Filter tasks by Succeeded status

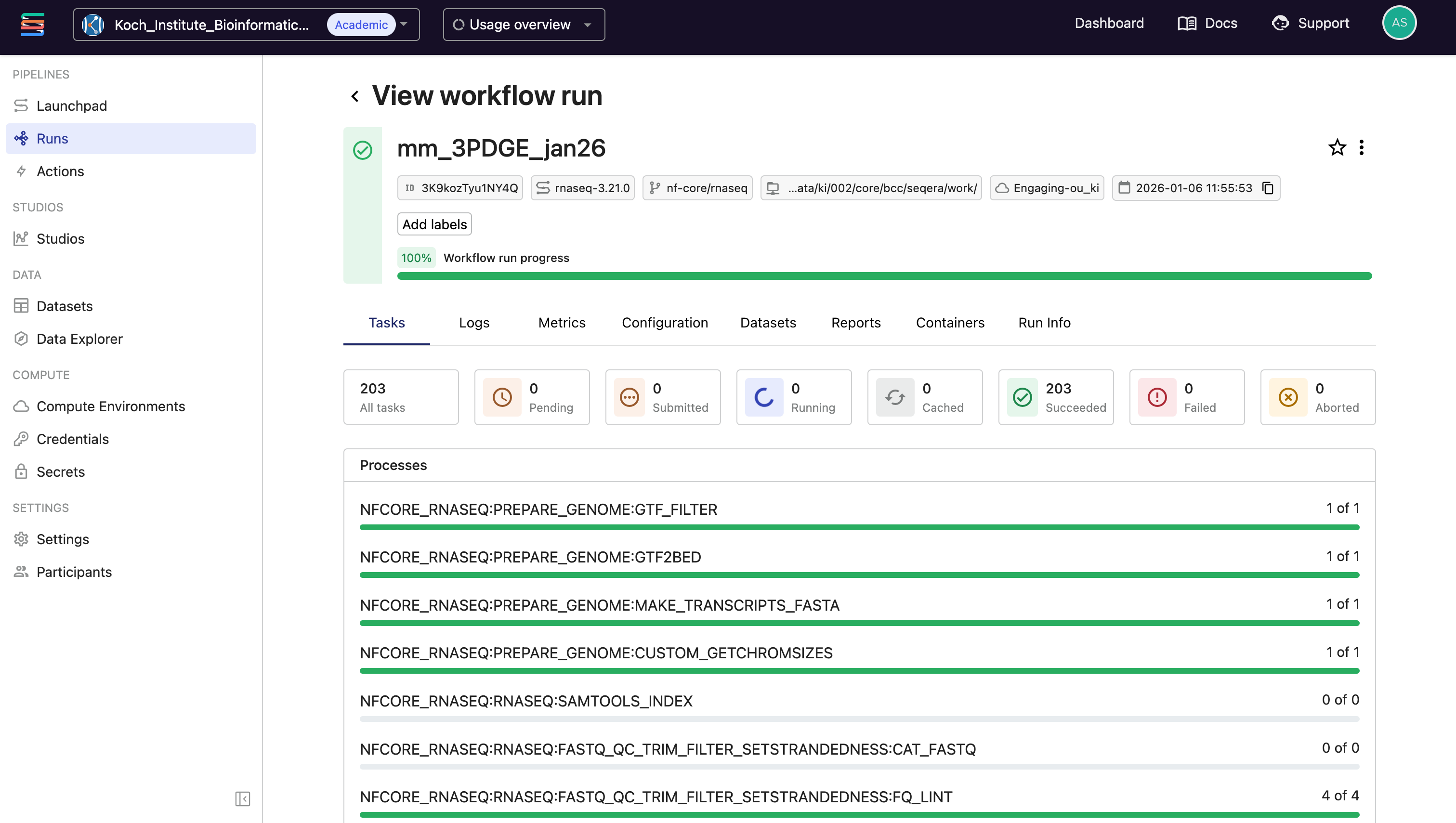pyautogui.click(x=1055, y=397)
